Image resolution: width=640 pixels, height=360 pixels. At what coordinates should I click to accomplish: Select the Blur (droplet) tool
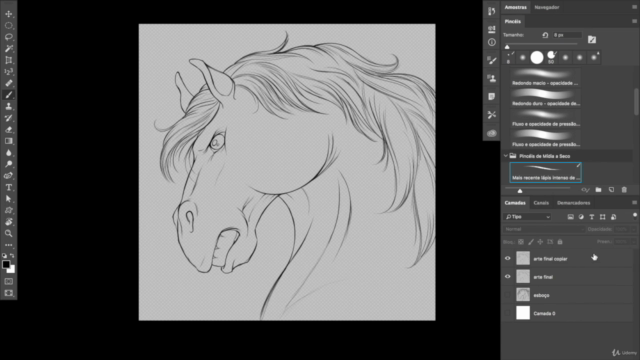click(x=9, y=153)
